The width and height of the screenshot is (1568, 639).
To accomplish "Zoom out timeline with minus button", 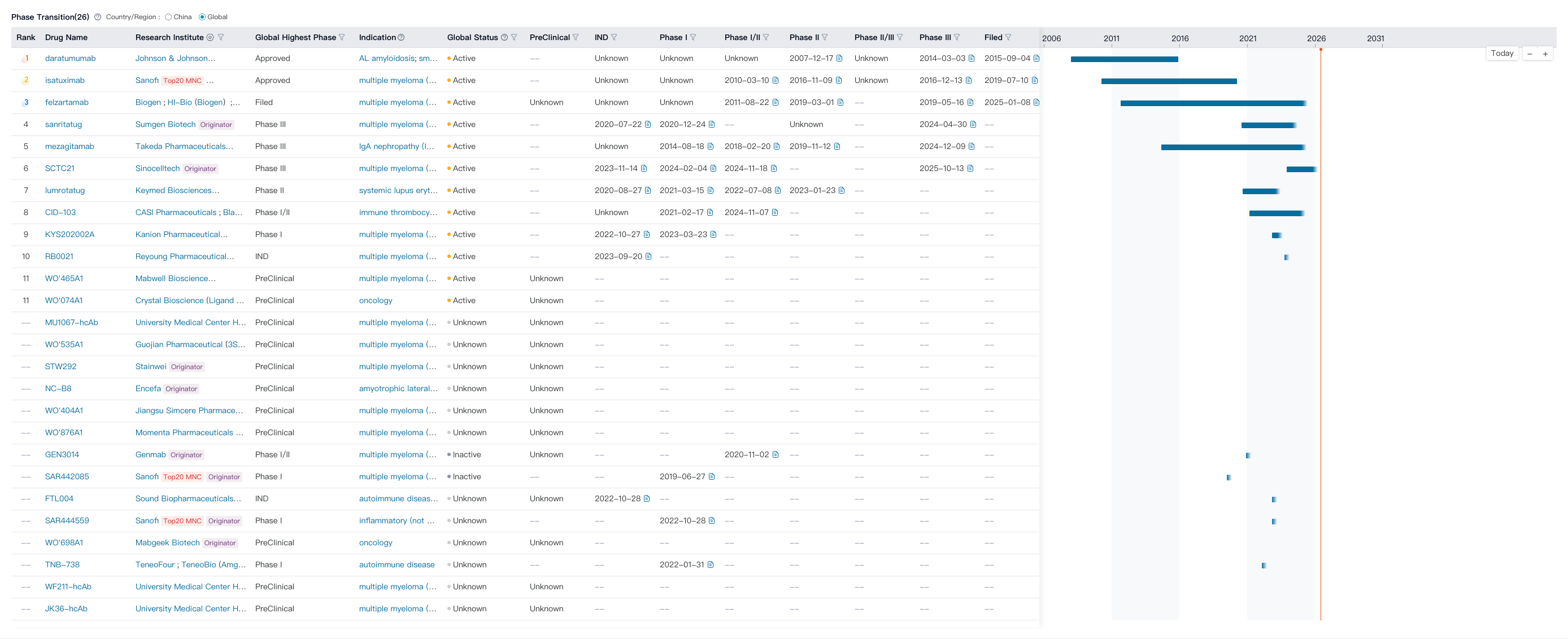I will click(x=1530, y=54).
